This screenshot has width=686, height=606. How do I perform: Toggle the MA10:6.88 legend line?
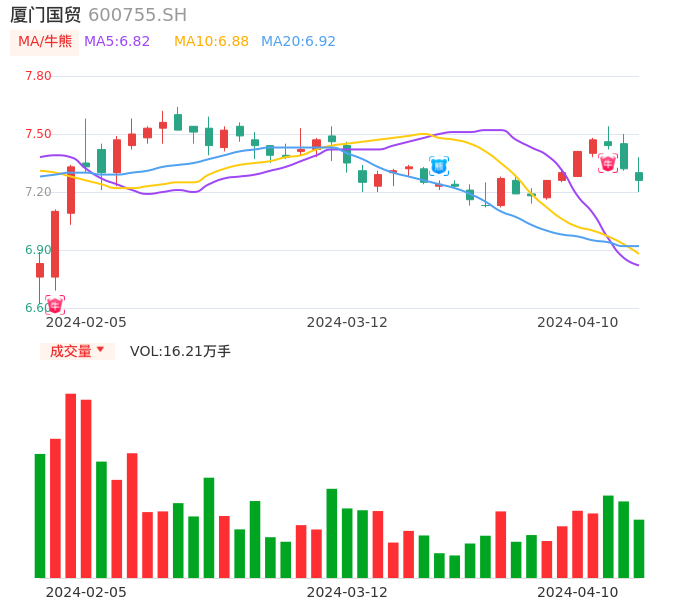(211, 42)
